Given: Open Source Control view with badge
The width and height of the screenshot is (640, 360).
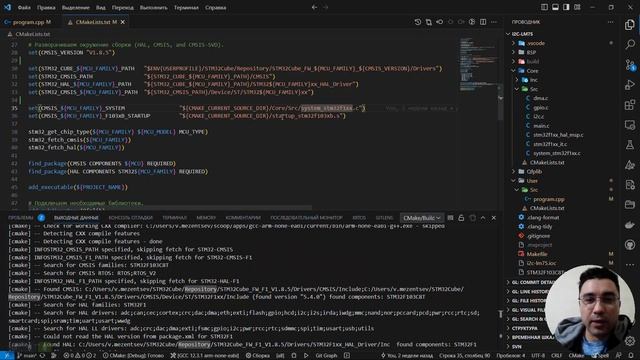Looking at the screenshot, I should [630, 64].
